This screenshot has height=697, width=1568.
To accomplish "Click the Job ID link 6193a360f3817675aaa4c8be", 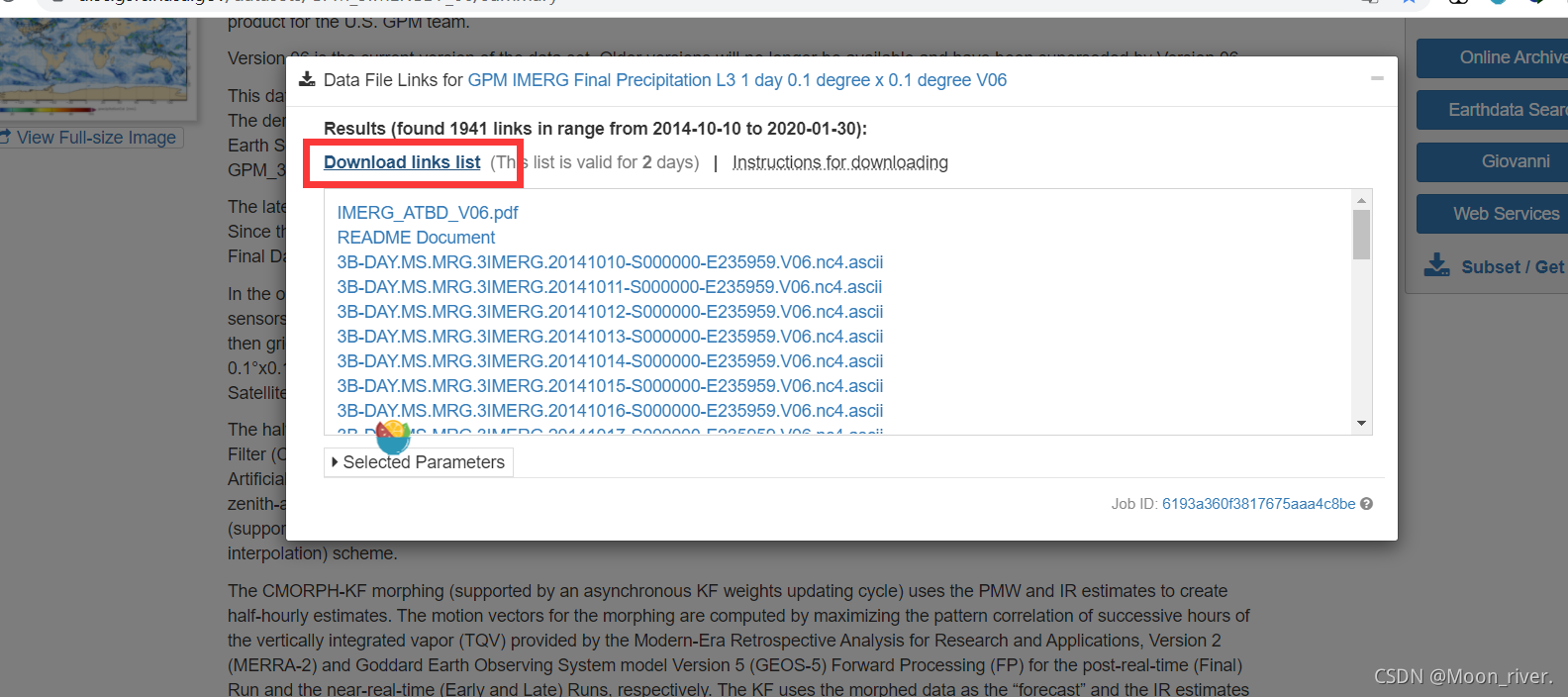I will click(1258, 504).
